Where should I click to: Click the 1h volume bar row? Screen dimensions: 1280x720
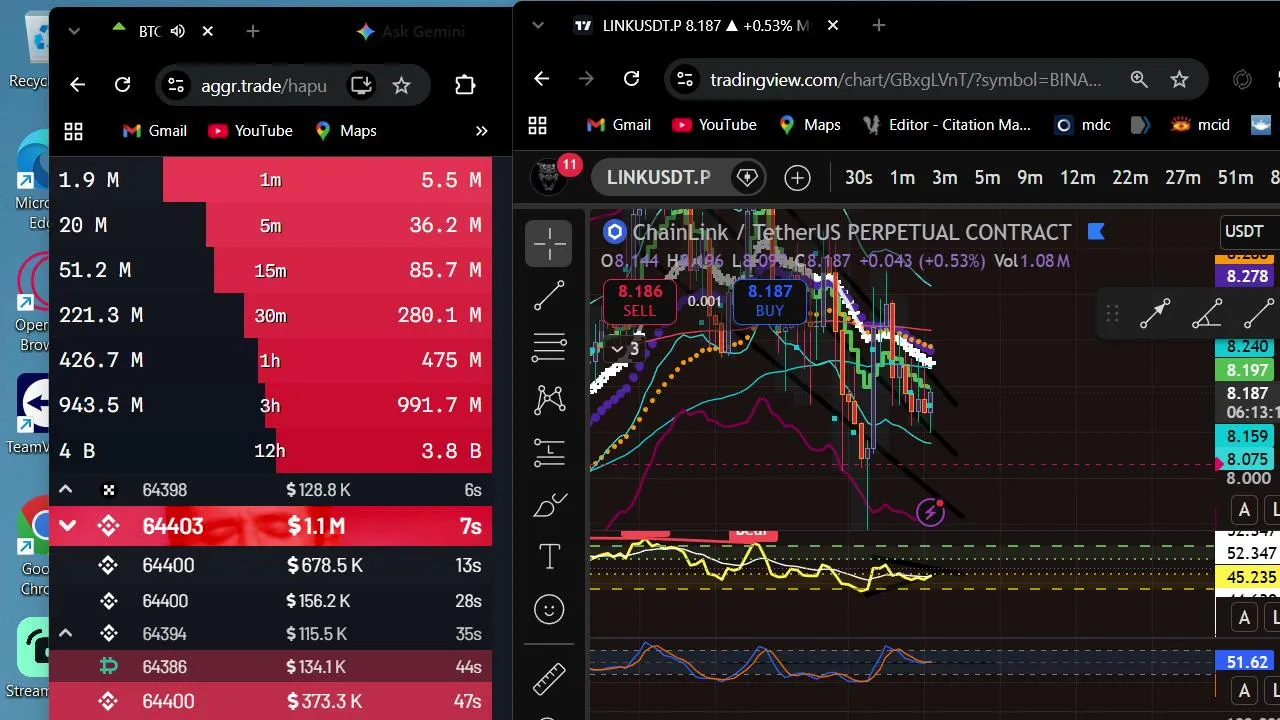pyautogui.click(x=270, y=360)
